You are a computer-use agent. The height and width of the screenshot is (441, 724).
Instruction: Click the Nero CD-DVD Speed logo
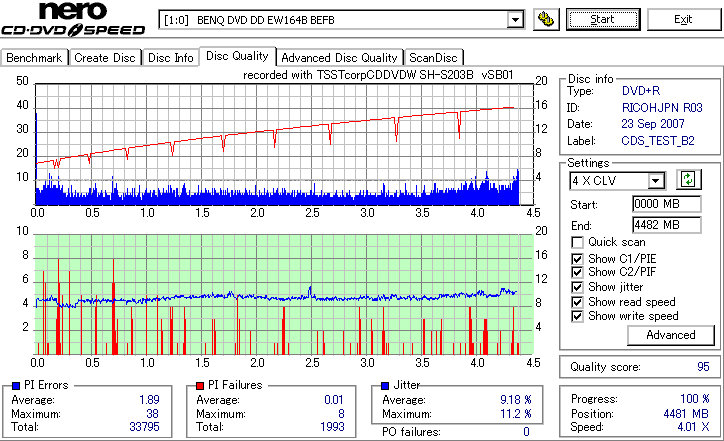click(x=73, y=19)
